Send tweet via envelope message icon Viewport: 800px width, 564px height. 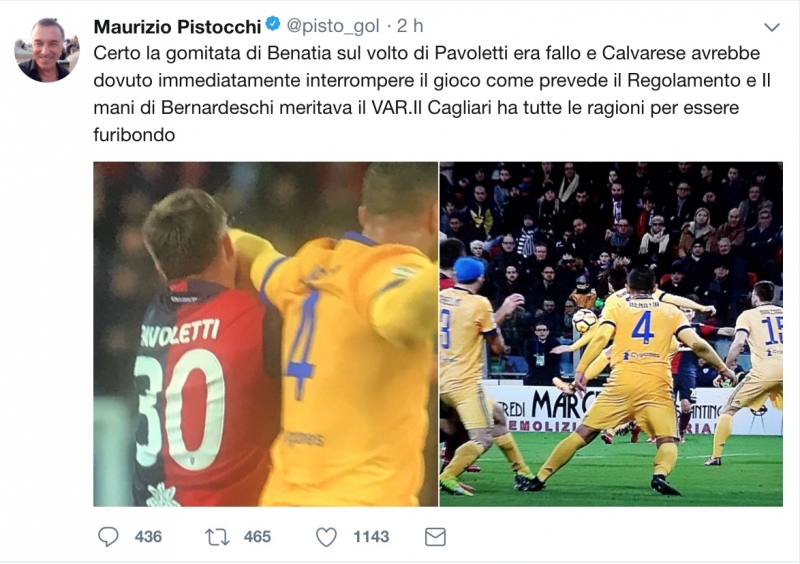pos(435,537)
